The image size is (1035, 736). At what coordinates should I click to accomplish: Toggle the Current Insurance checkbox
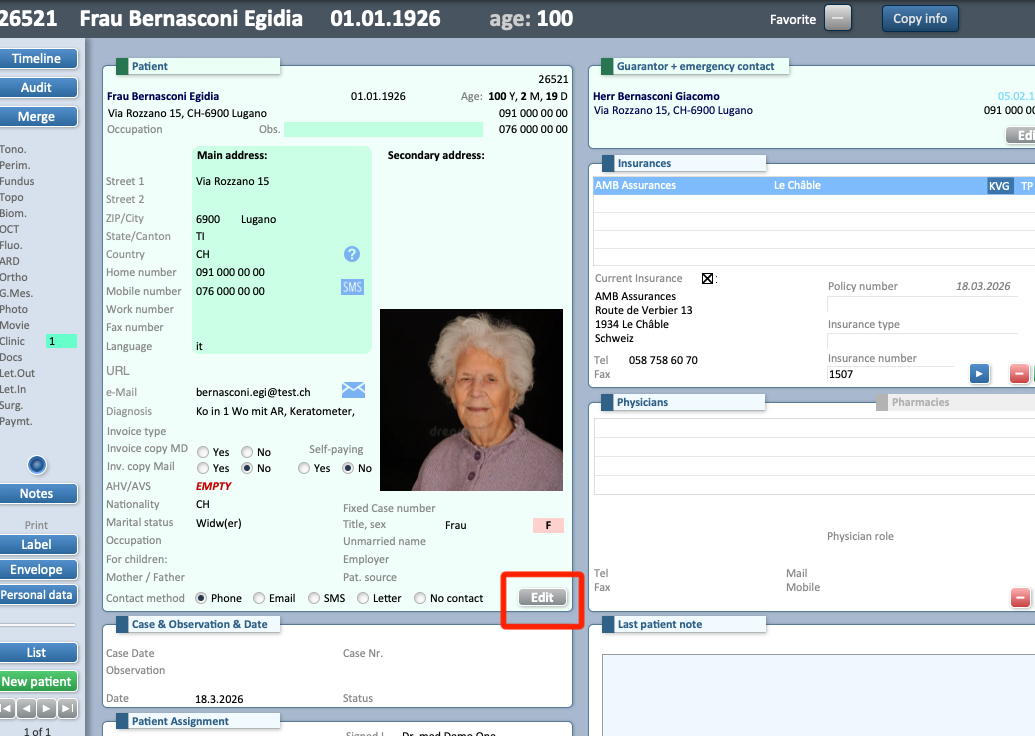pos(707,279)
